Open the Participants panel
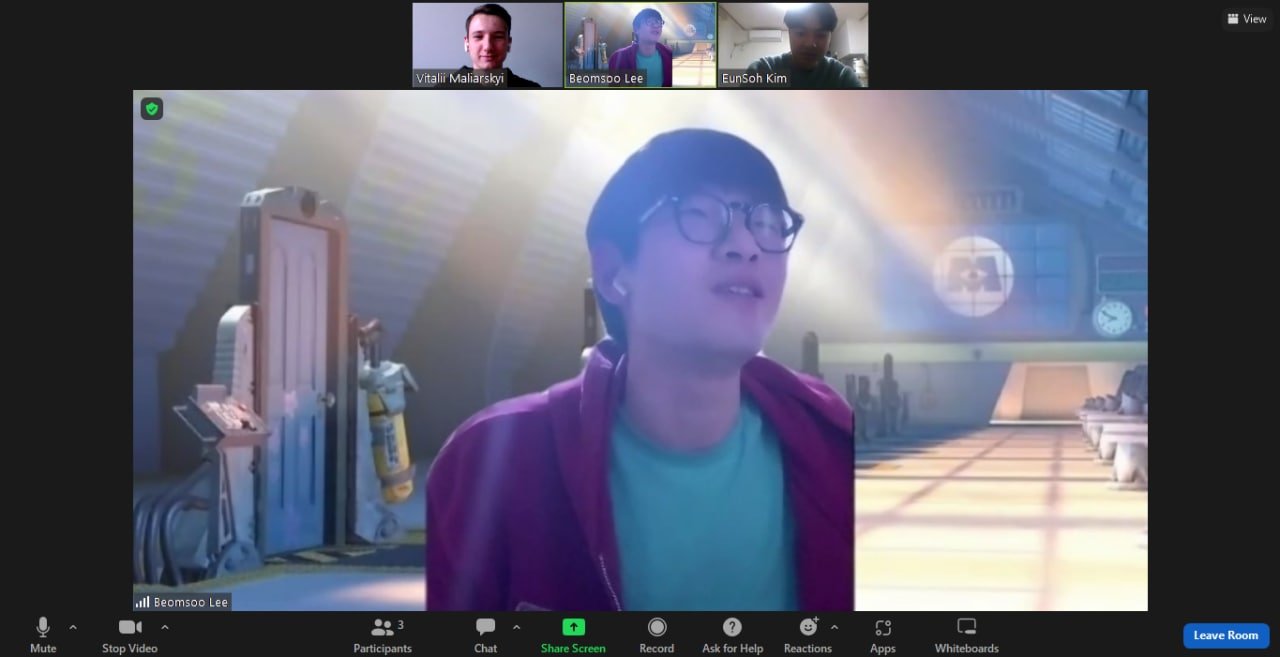1280x657 pixels. tap(382, 635)
